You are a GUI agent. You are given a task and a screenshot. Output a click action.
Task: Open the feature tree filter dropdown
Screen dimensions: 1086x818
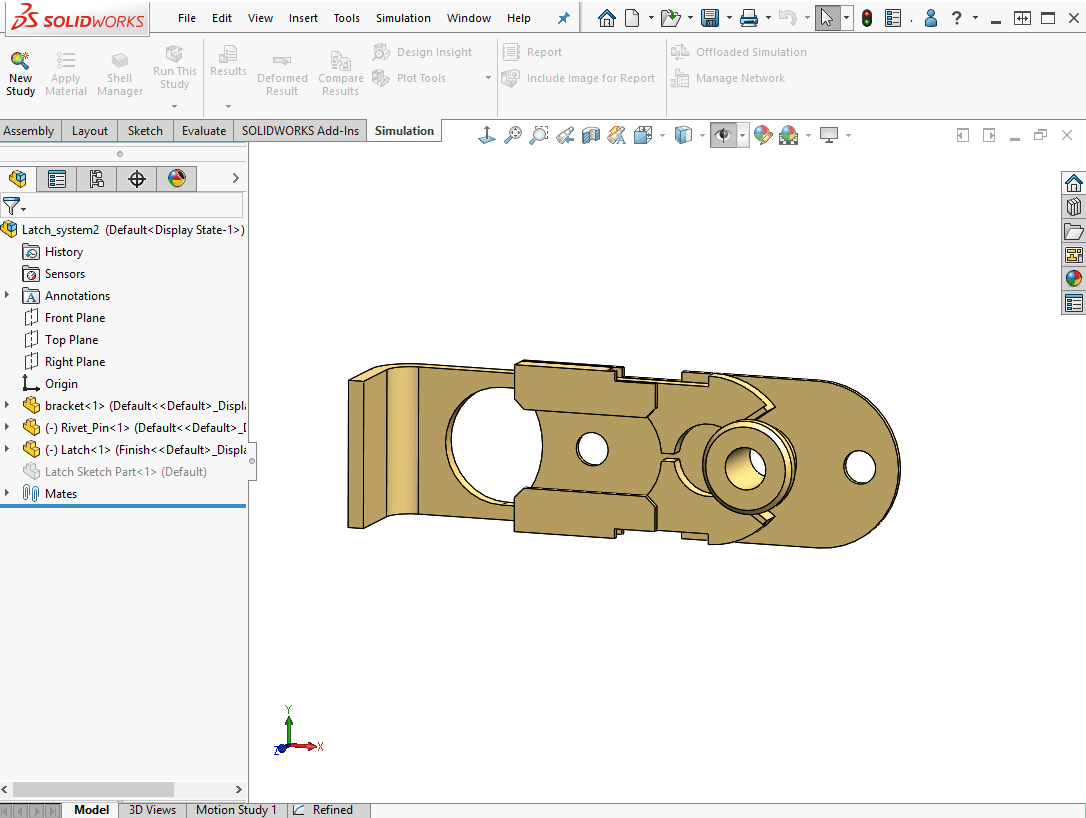tap(12, 206)
